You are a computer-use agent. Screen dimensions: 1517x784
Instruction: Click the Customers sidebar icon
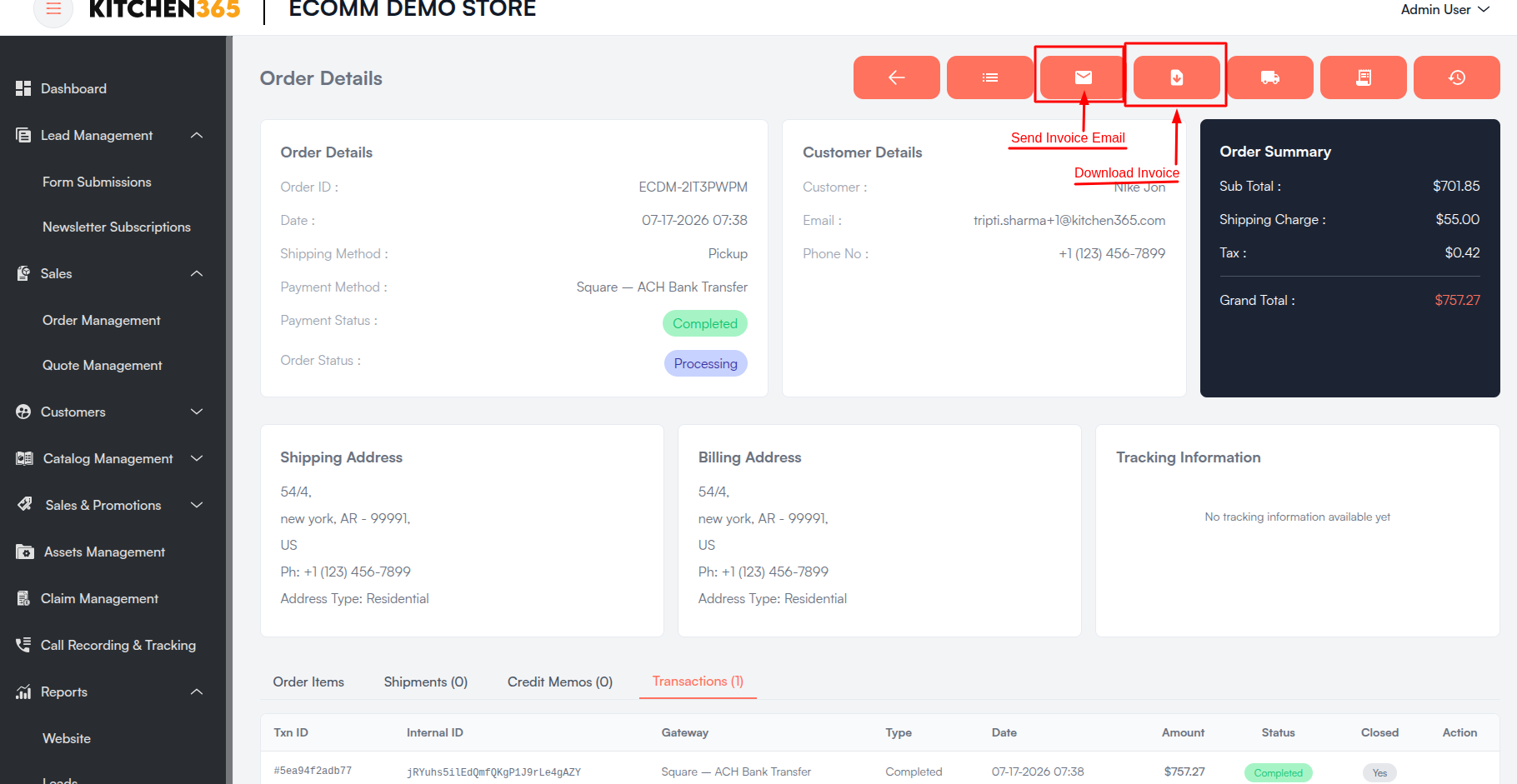pos(23,412)
